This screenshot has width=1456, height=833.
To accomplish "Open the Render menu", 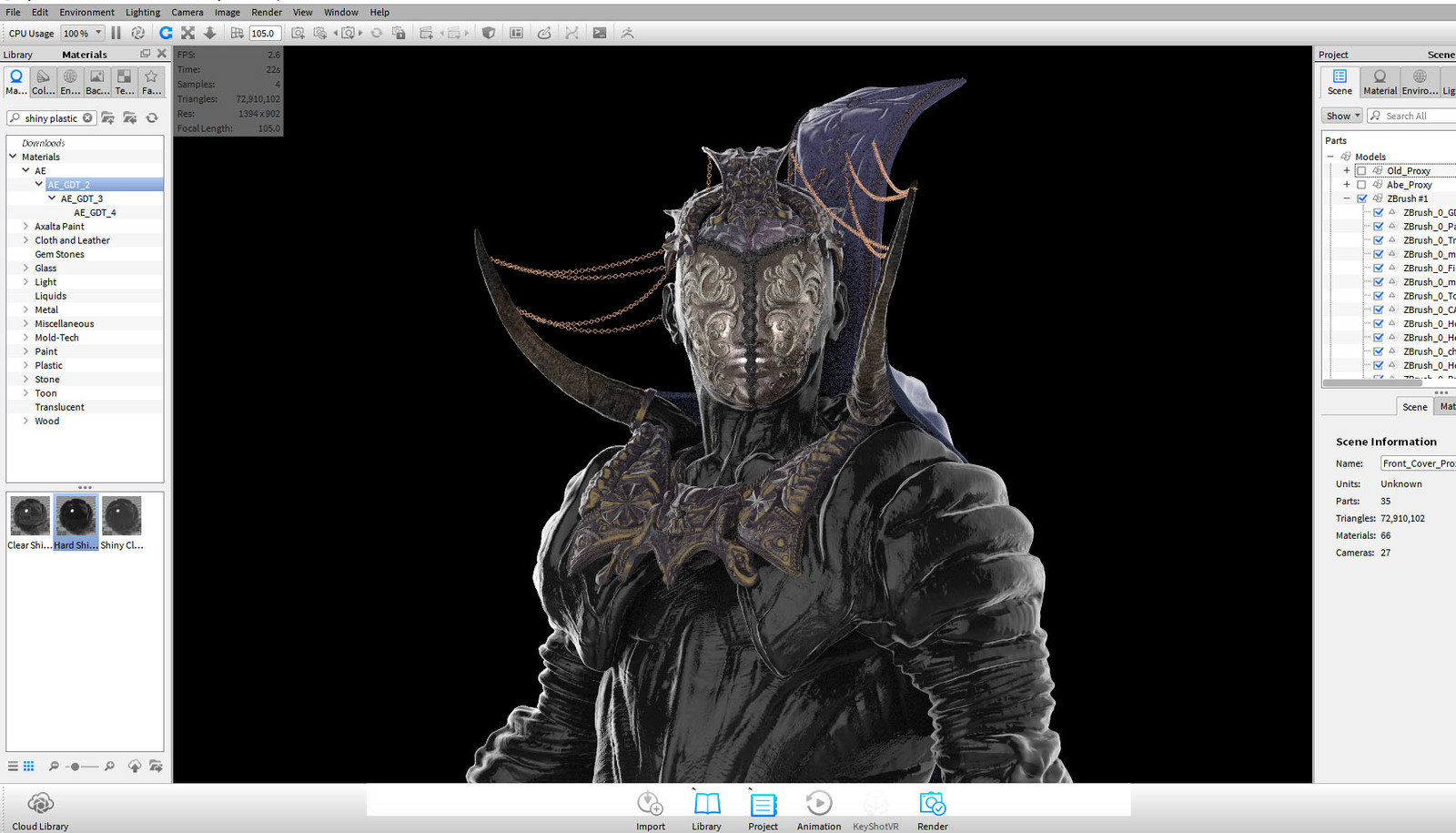I will 267,12.
